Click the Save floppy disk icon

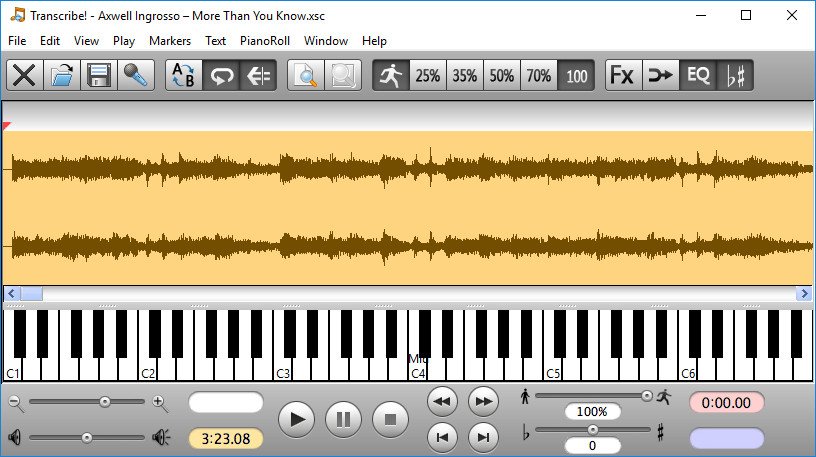tap(99, 76)
